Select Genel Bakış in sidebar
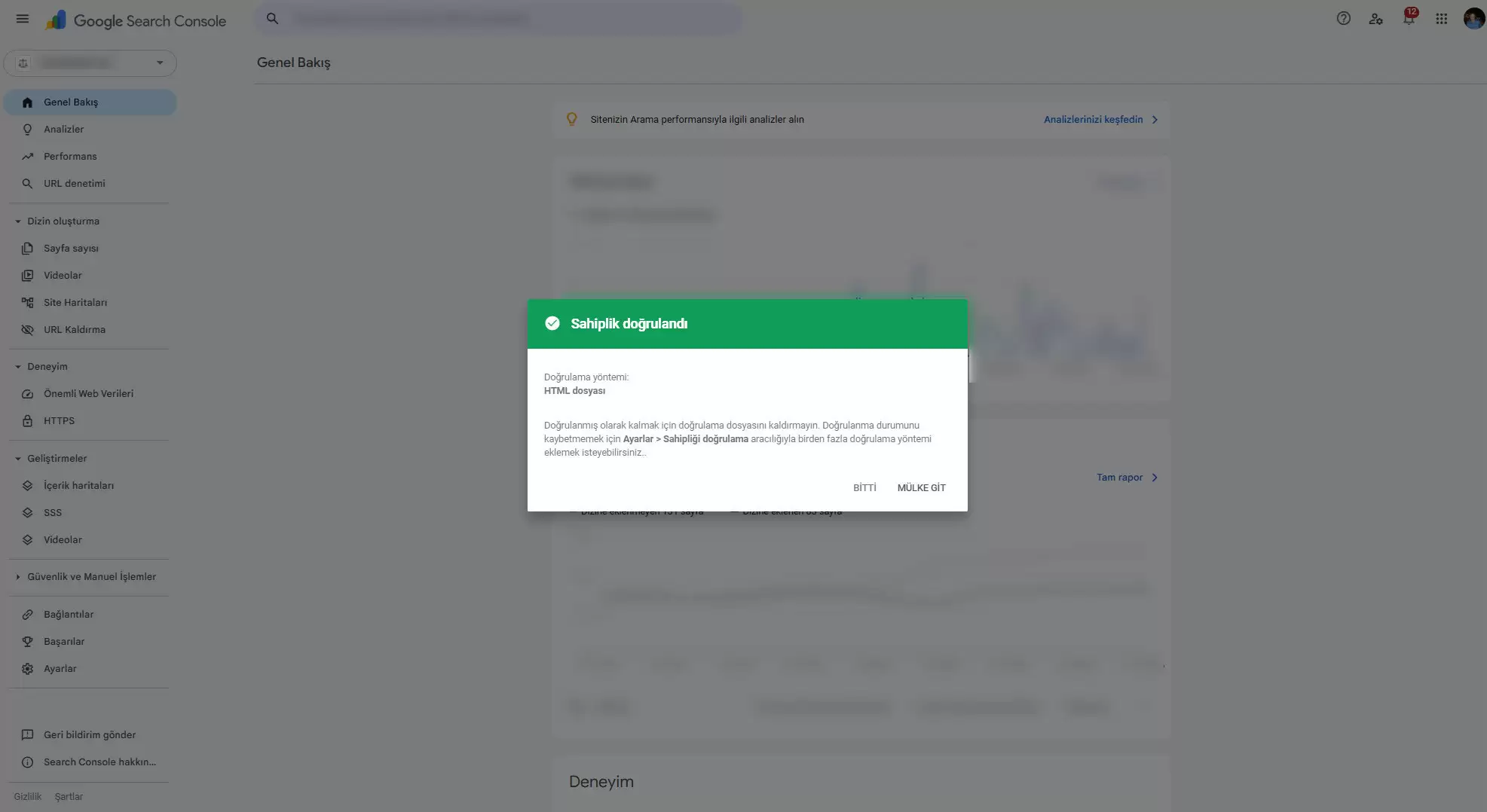 90,102
